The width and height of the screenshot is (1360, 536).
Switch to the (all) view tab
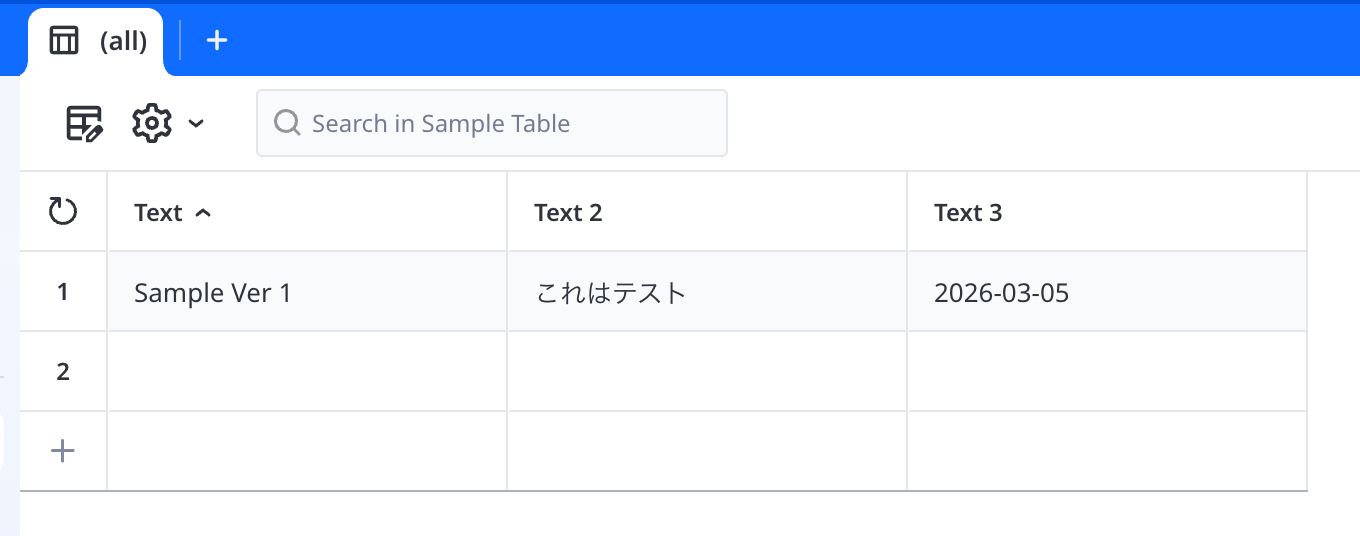click(122, 41)
